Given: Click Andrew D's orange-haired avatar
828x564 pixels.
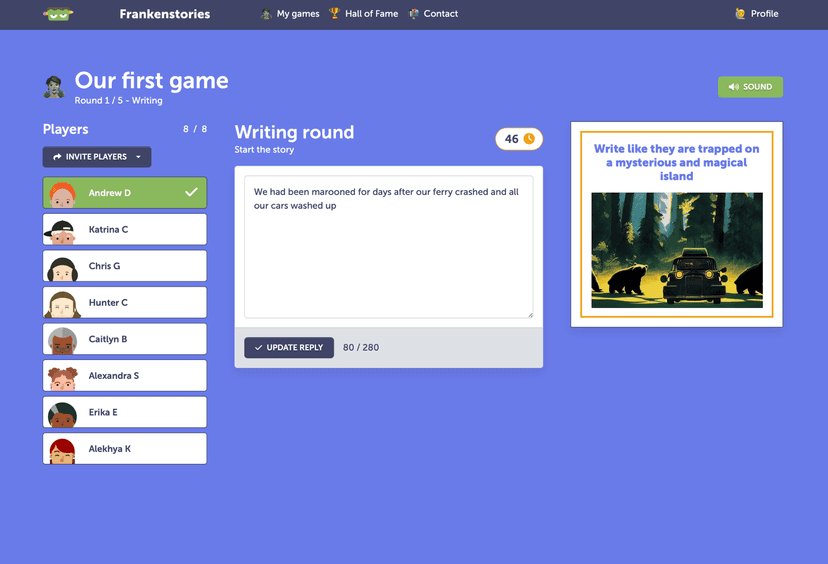Looking at the screenshot, I should pos(62,194).
